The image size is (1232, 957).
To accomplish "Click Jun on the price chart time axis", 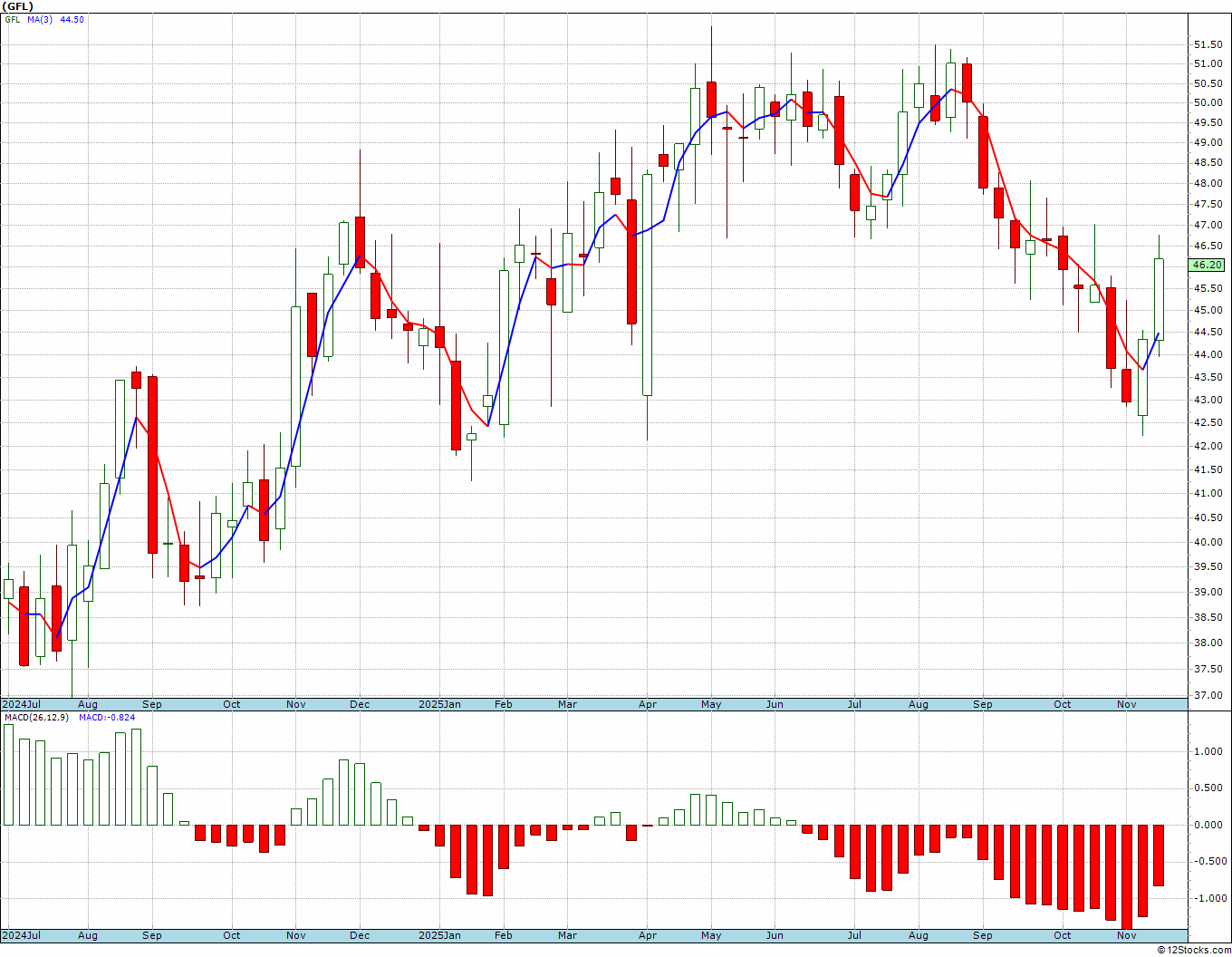I will [x=775, y=704].
